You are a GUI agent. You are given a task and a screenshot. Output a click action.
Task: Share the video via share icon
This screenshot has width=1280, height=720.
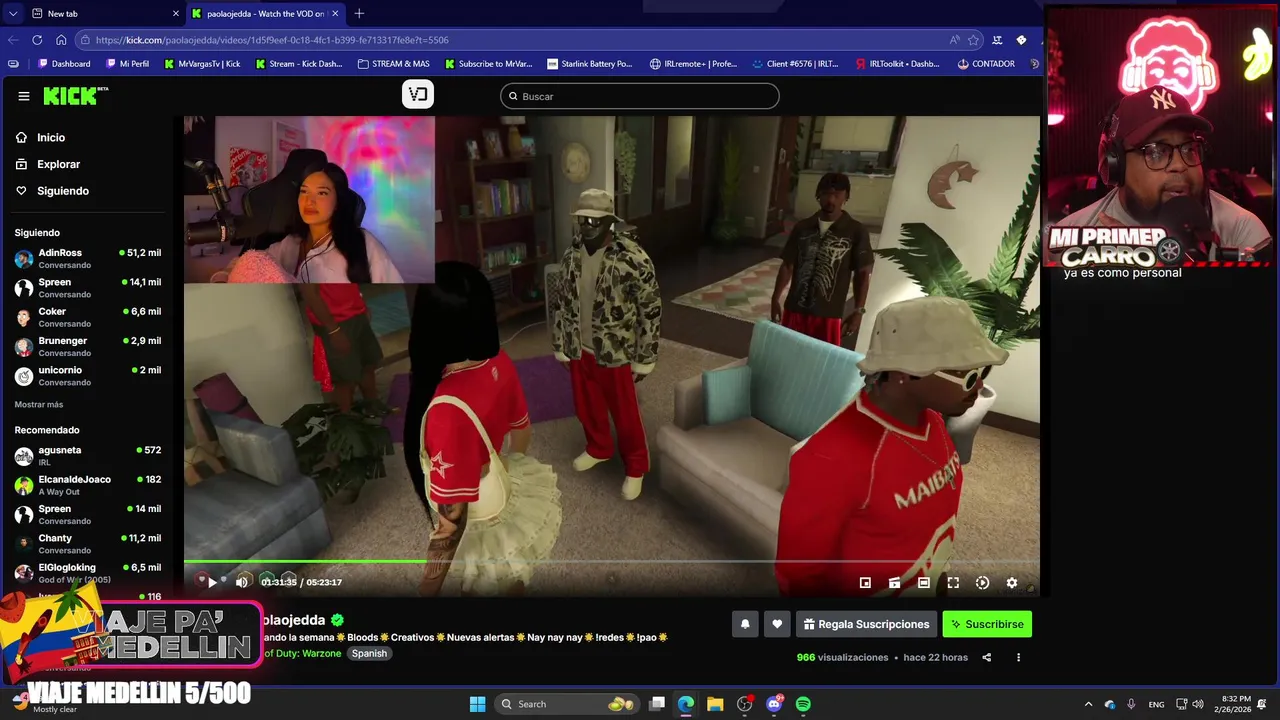coord(987,658)
